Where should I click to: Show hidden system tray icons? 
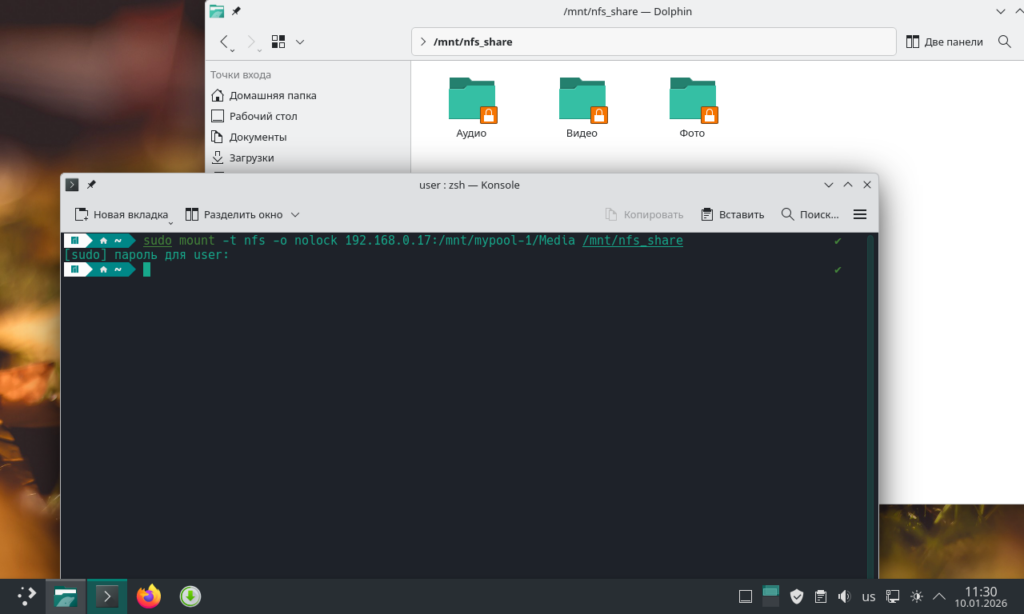939,596
